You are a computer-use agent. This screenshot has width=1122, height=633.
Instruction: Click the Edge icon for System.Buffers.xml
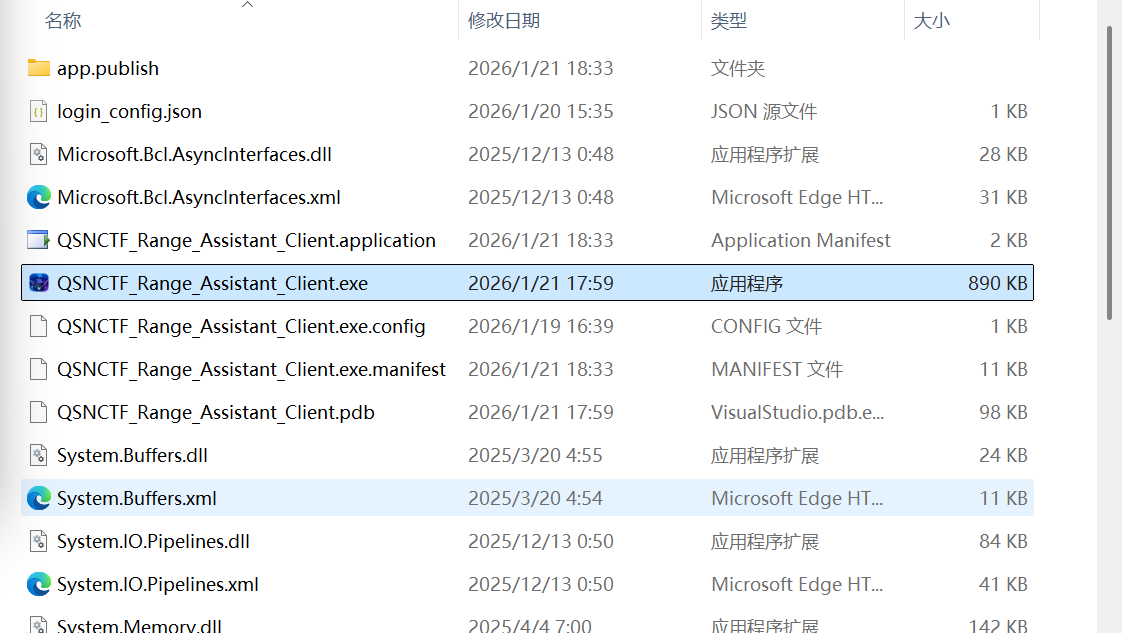(39, 498)
